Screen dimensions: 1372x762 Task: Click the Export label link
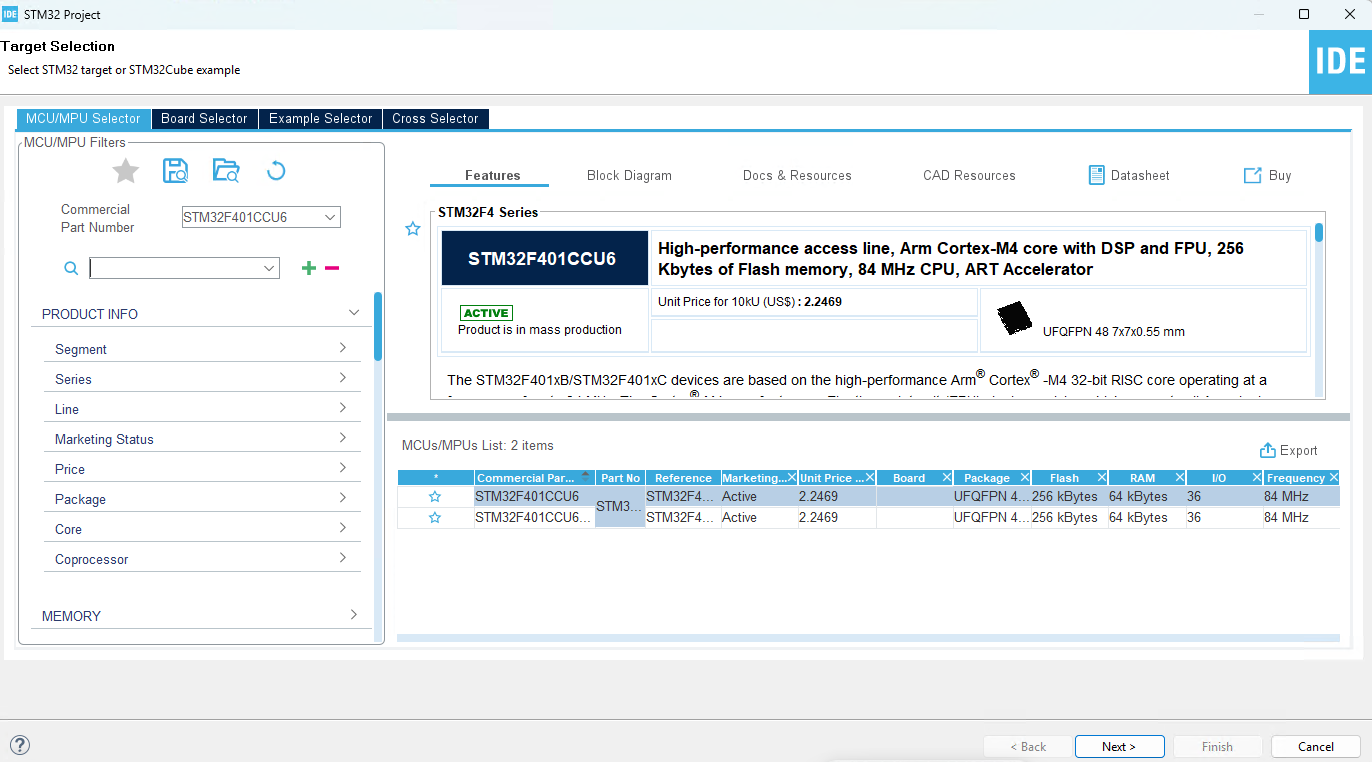1299,450
